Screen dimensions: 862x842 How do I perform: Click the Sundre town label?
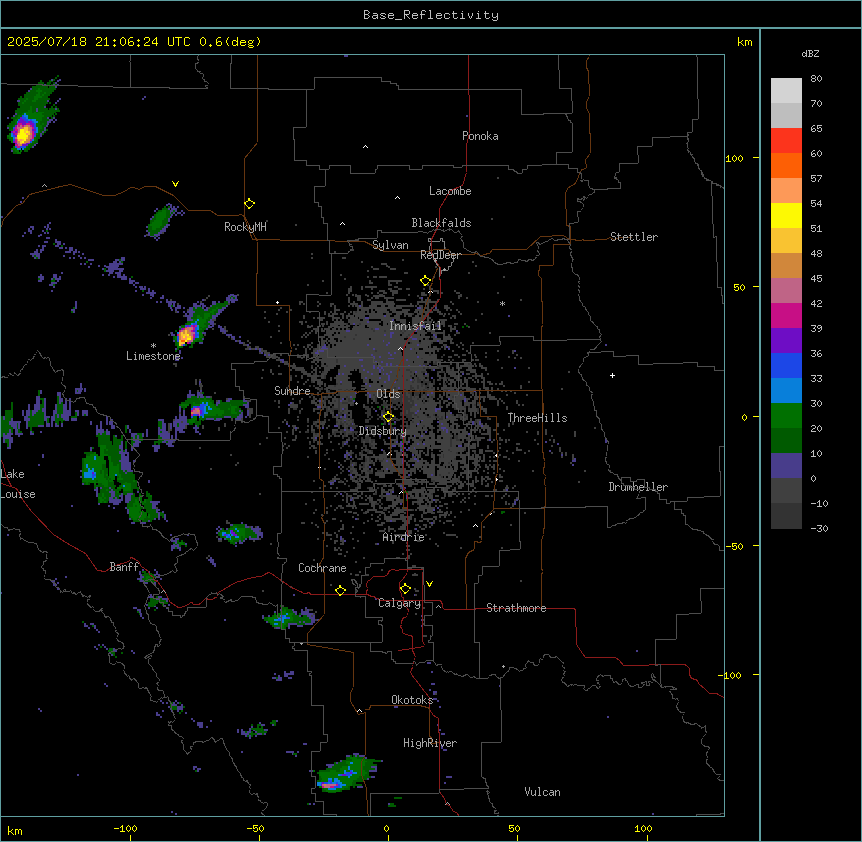(292, 391)
